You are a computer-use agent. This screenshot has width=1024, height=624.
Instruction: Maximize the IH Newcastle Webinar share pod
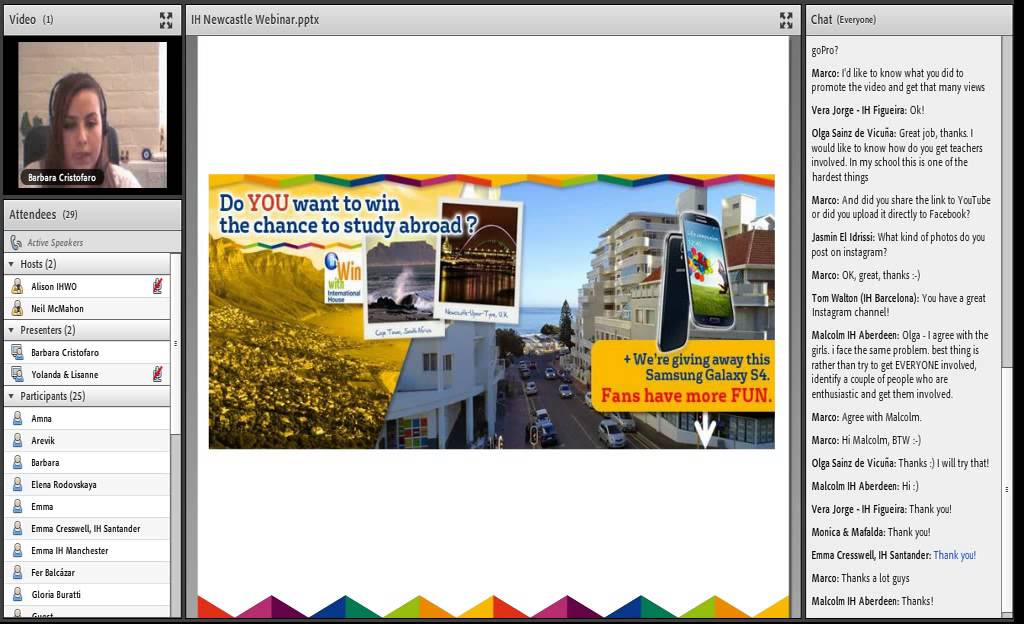(786, 20)
